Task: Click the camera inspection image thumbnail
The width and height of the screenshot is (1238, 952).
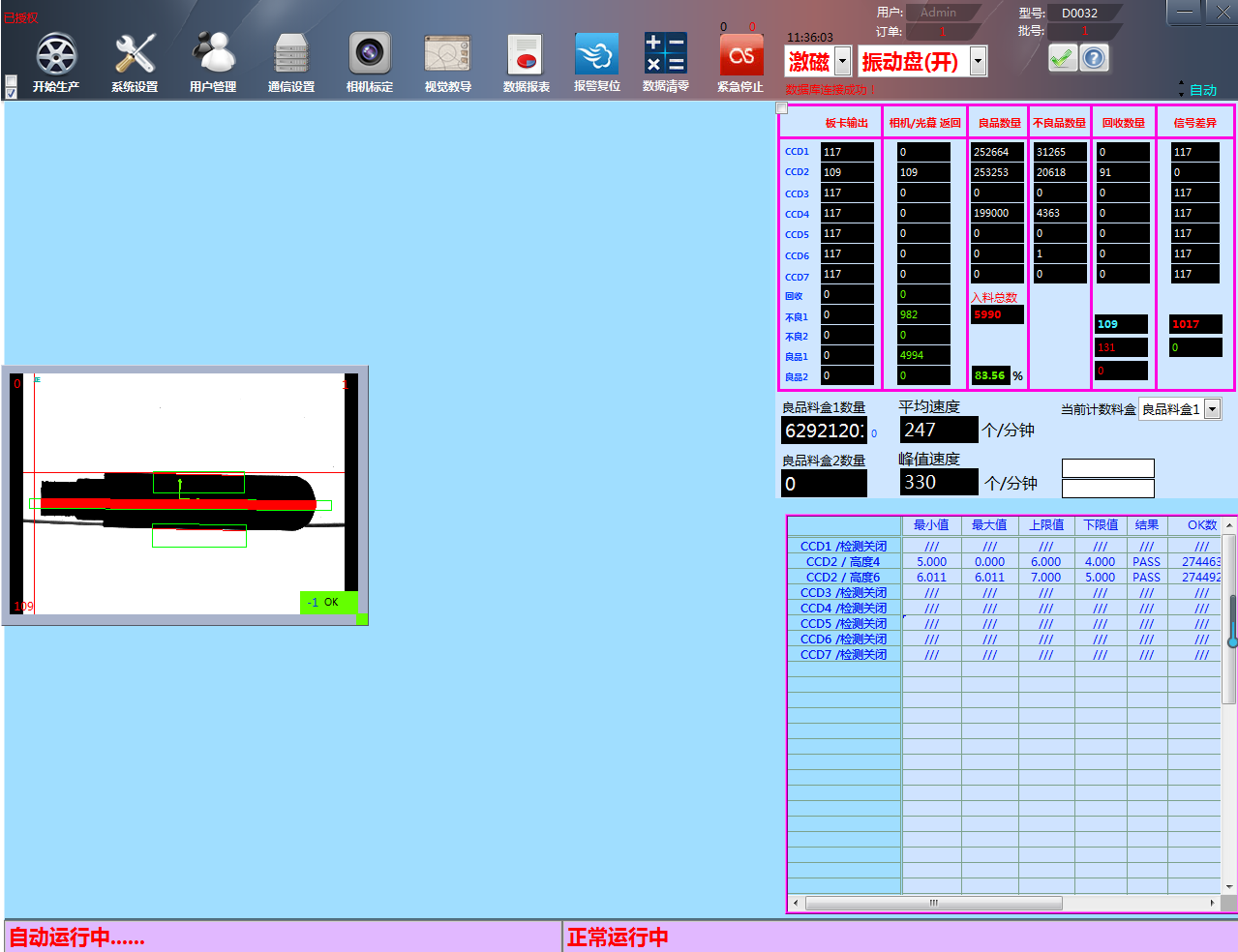Action: (184, 494)
